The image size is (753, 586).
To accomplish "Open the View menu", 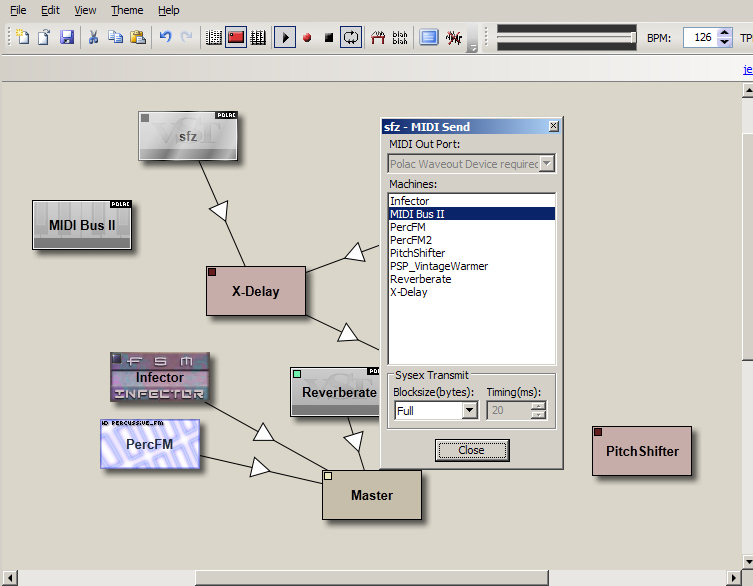I will (x=86, y=10).
